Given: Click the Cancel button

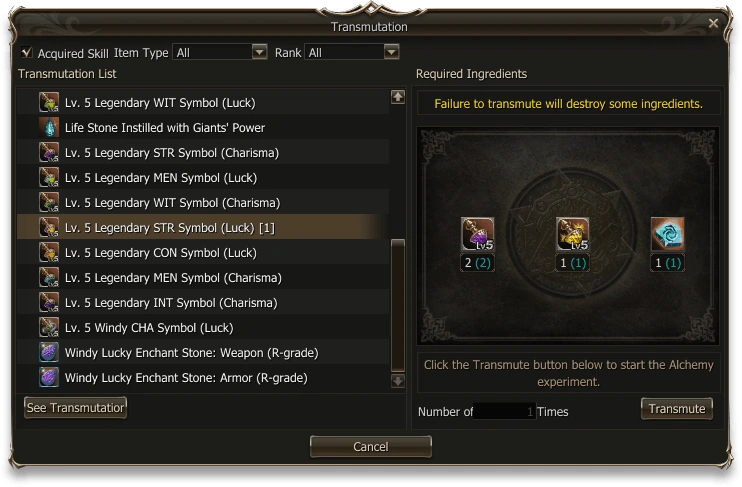Looking at the screenshot, I should [370, 446].
